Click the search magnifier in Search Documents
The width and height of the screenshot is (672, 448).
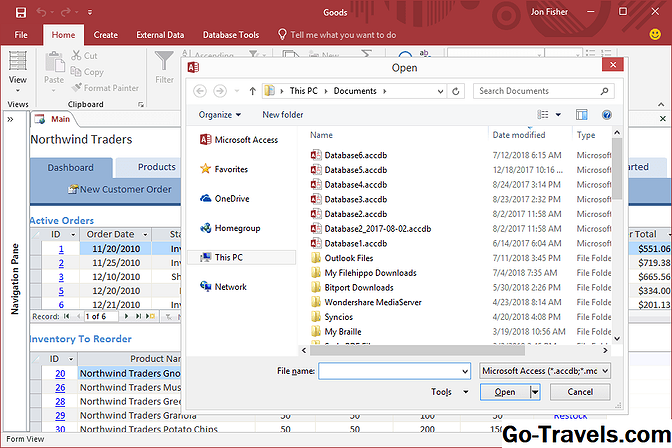604,91
